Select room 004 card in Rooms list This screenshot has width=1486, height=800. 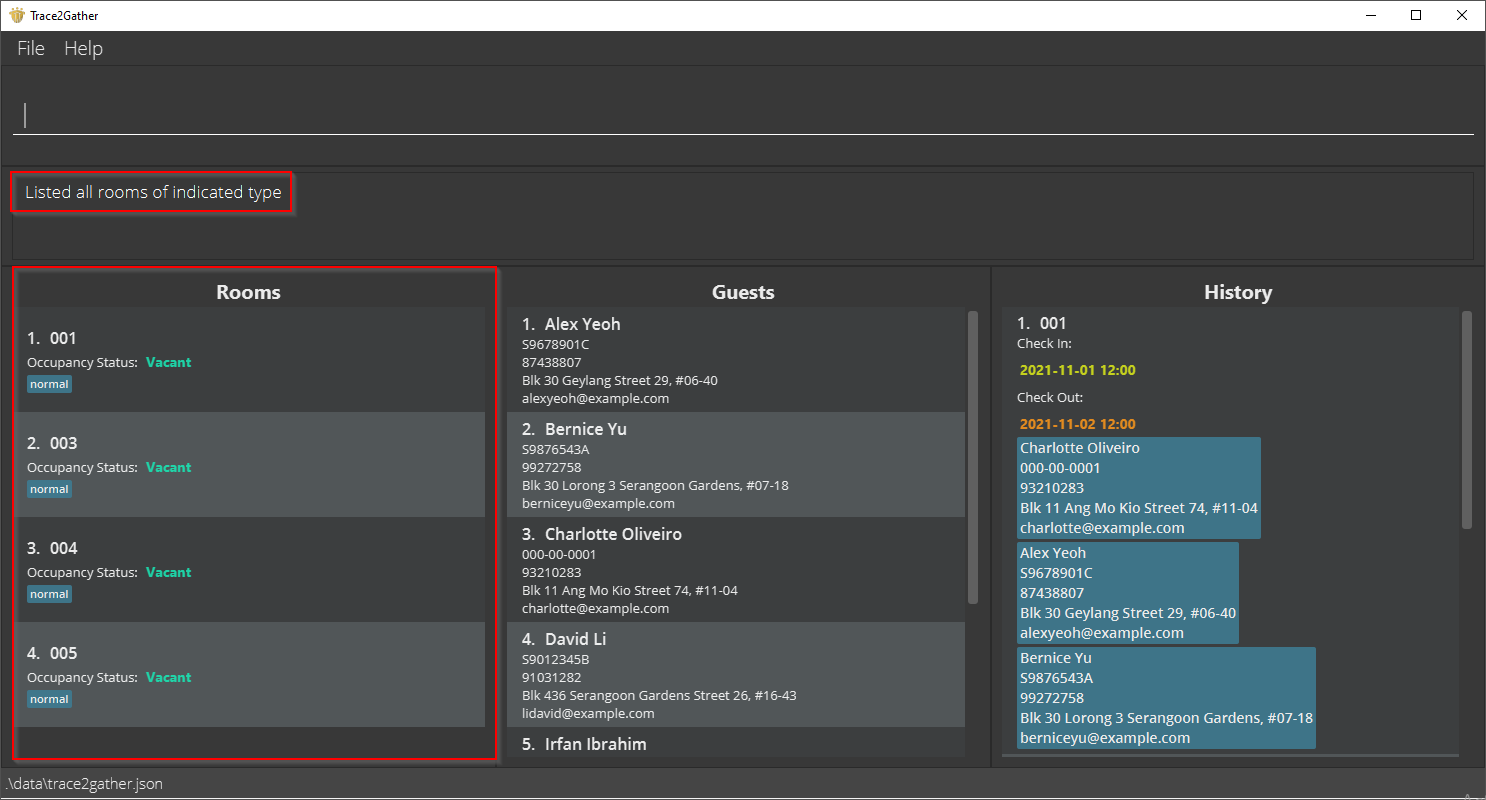[251, 570]
